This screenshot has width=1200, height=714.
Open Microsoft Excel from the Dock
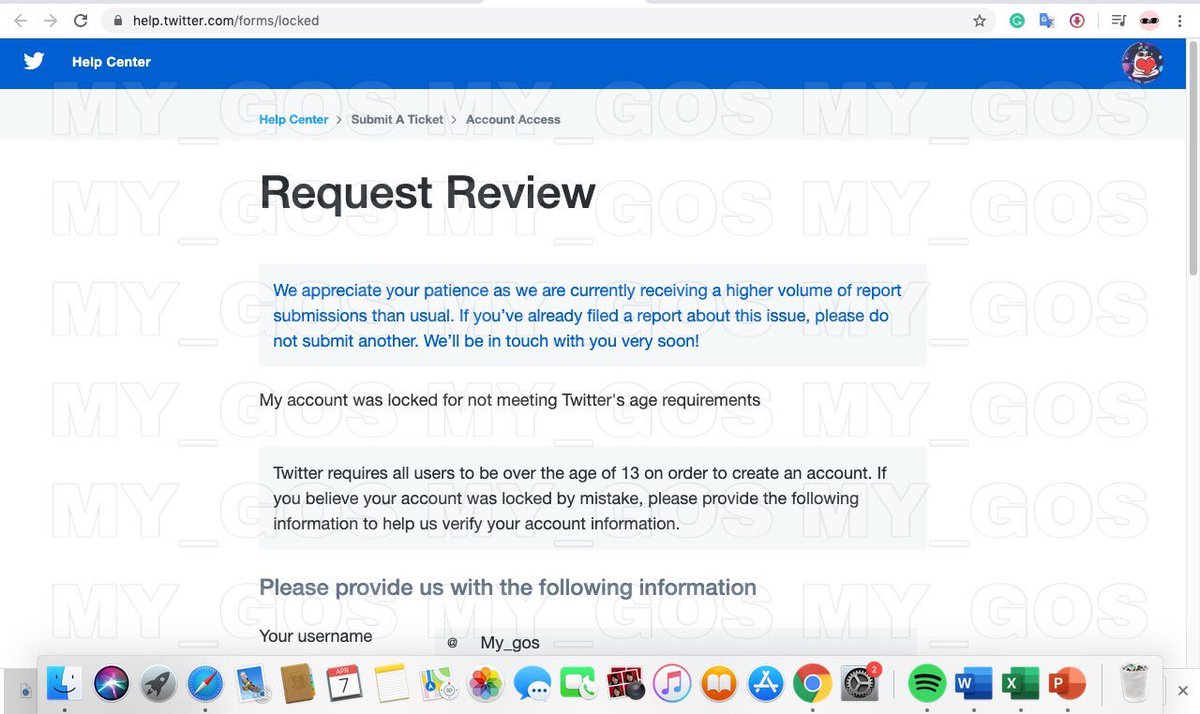click(x=1019, y=684)
